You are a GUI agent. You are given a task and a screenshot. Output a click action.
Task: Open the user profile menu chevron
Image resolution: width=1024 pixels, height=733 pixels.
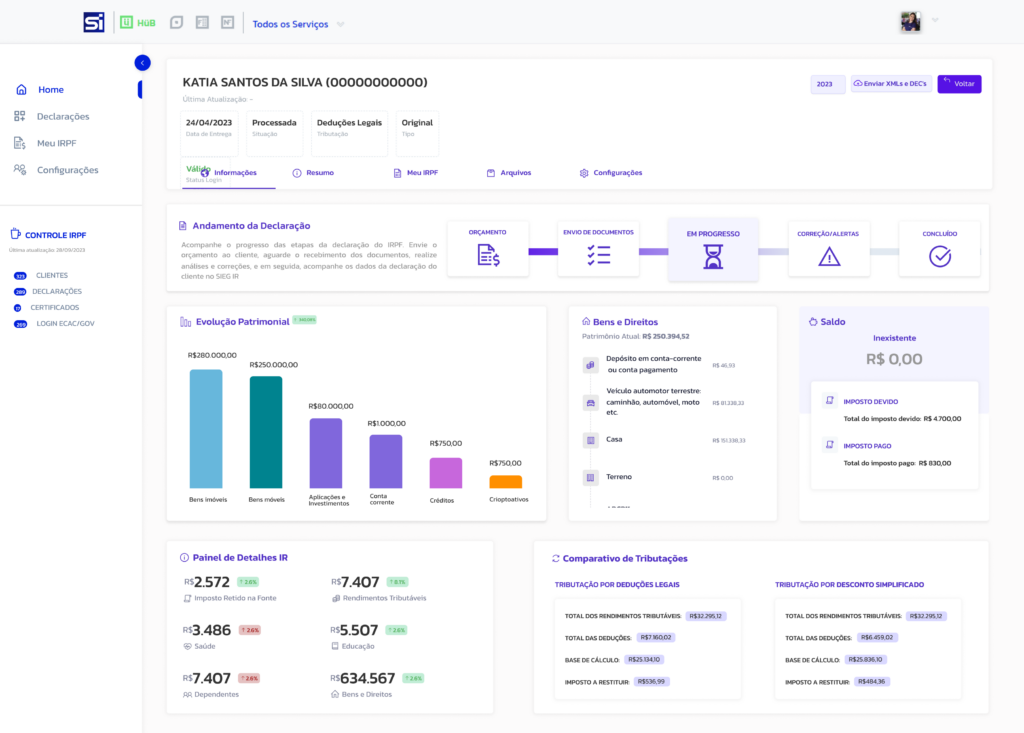pyautogui.click(x=935, y=20)
